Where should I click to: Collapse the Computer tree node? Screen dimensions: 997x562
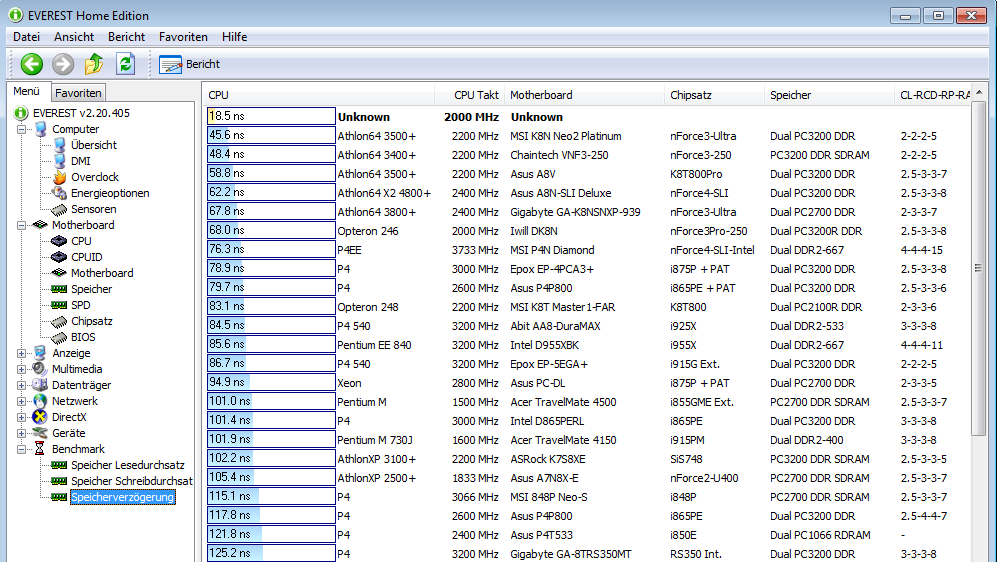pyautogui.click(x=22, y=130)
